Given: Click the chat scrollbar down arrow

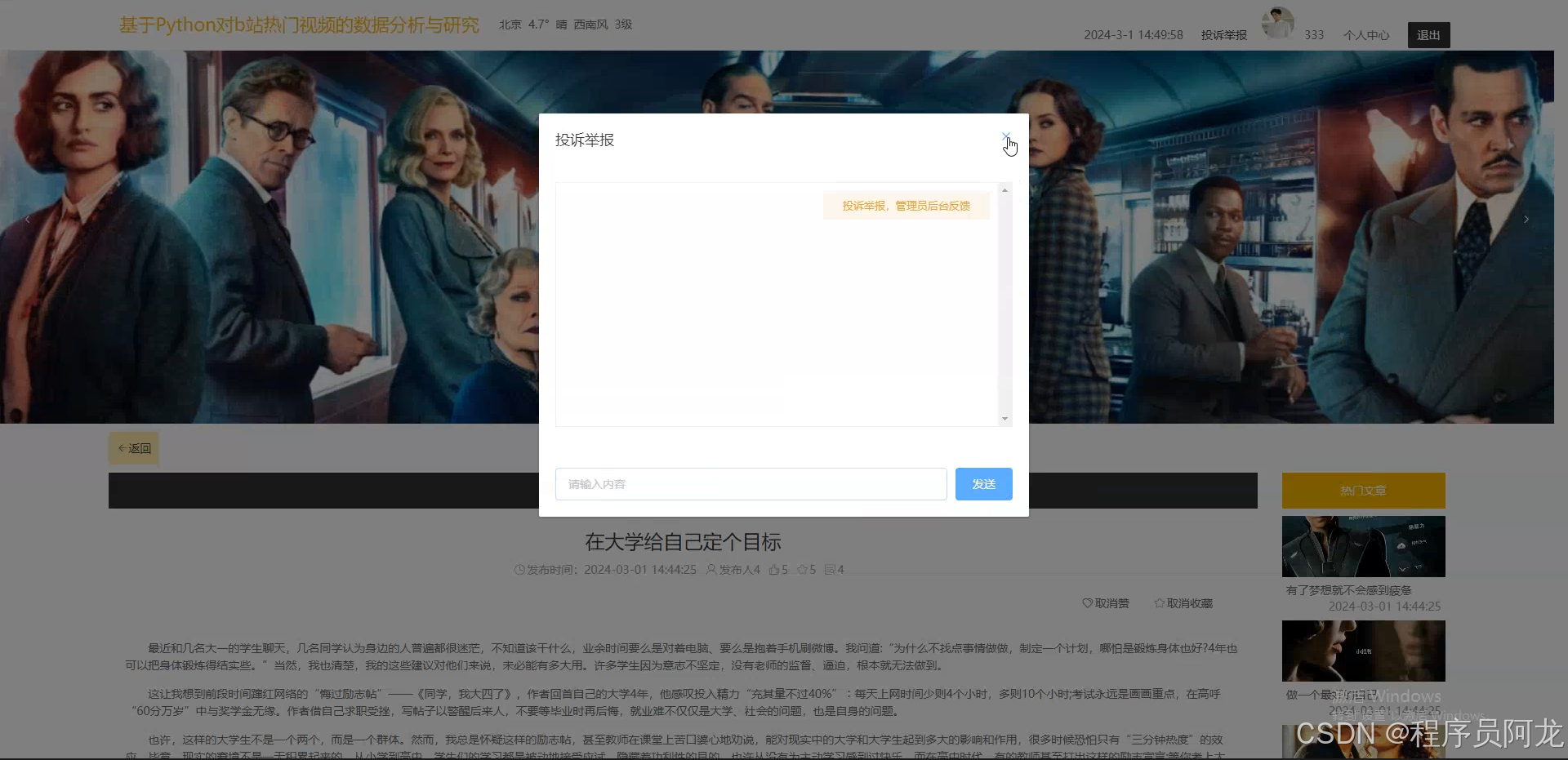Looking at the screenshot, I should 1004,419.
